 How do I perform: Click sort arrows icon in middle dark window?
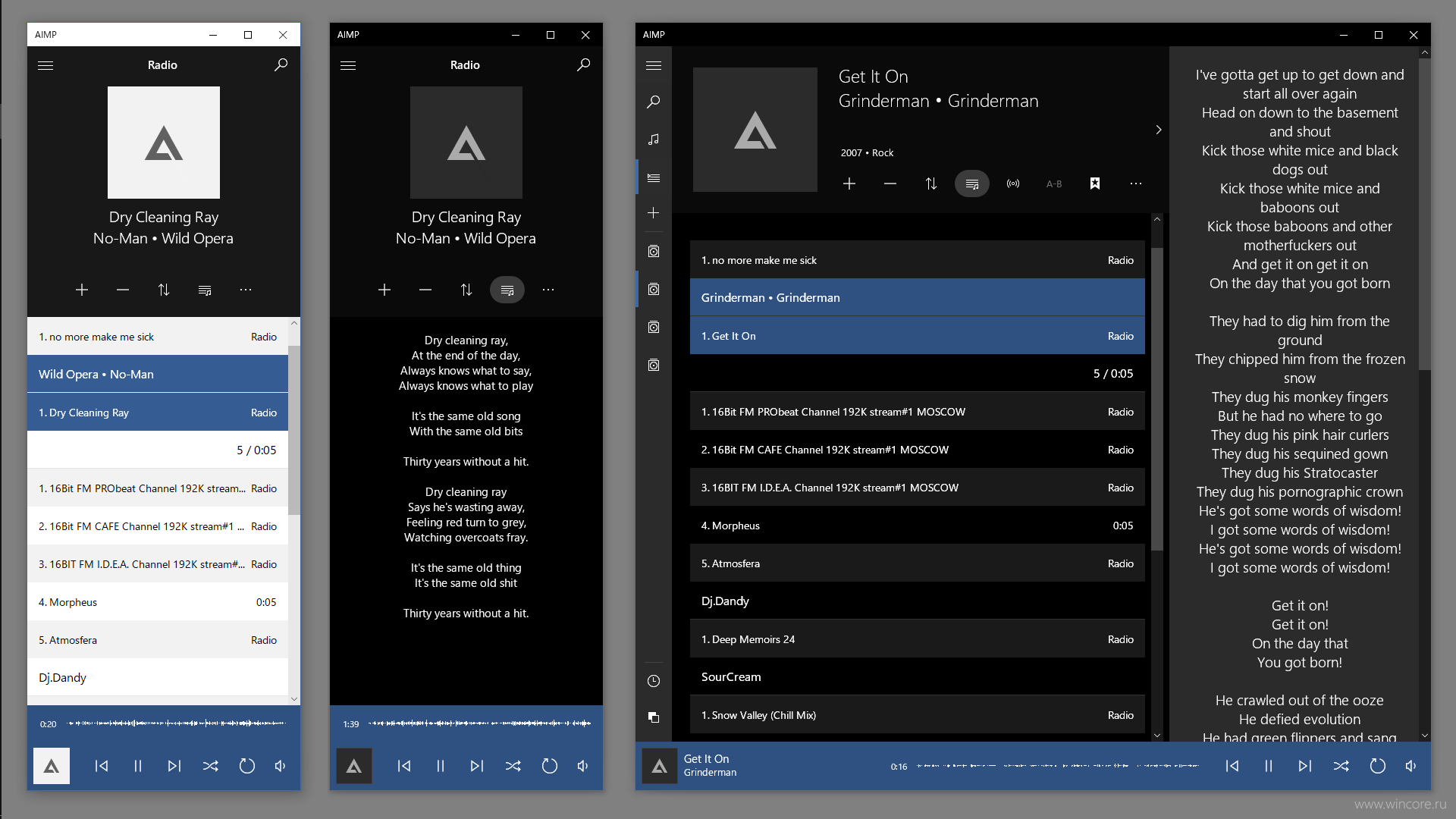(466, 290)
